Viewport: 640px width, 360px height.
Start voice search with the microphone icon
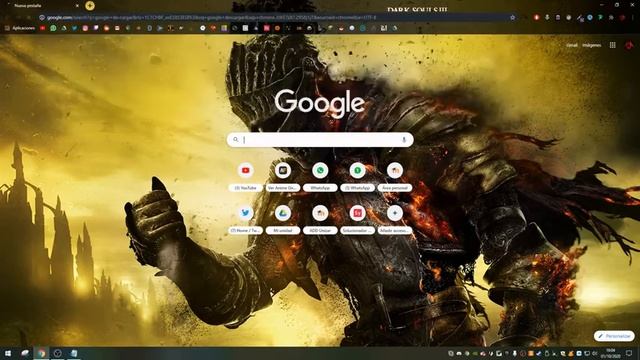[404, 140]
